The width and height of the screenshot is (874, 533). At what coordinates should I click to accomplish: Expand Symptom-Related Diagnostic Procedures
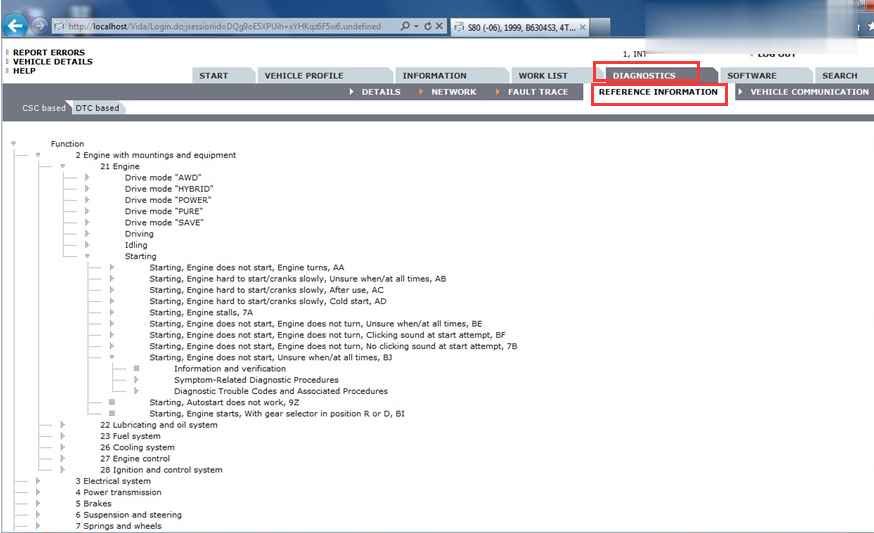click(x=136, y=380)
